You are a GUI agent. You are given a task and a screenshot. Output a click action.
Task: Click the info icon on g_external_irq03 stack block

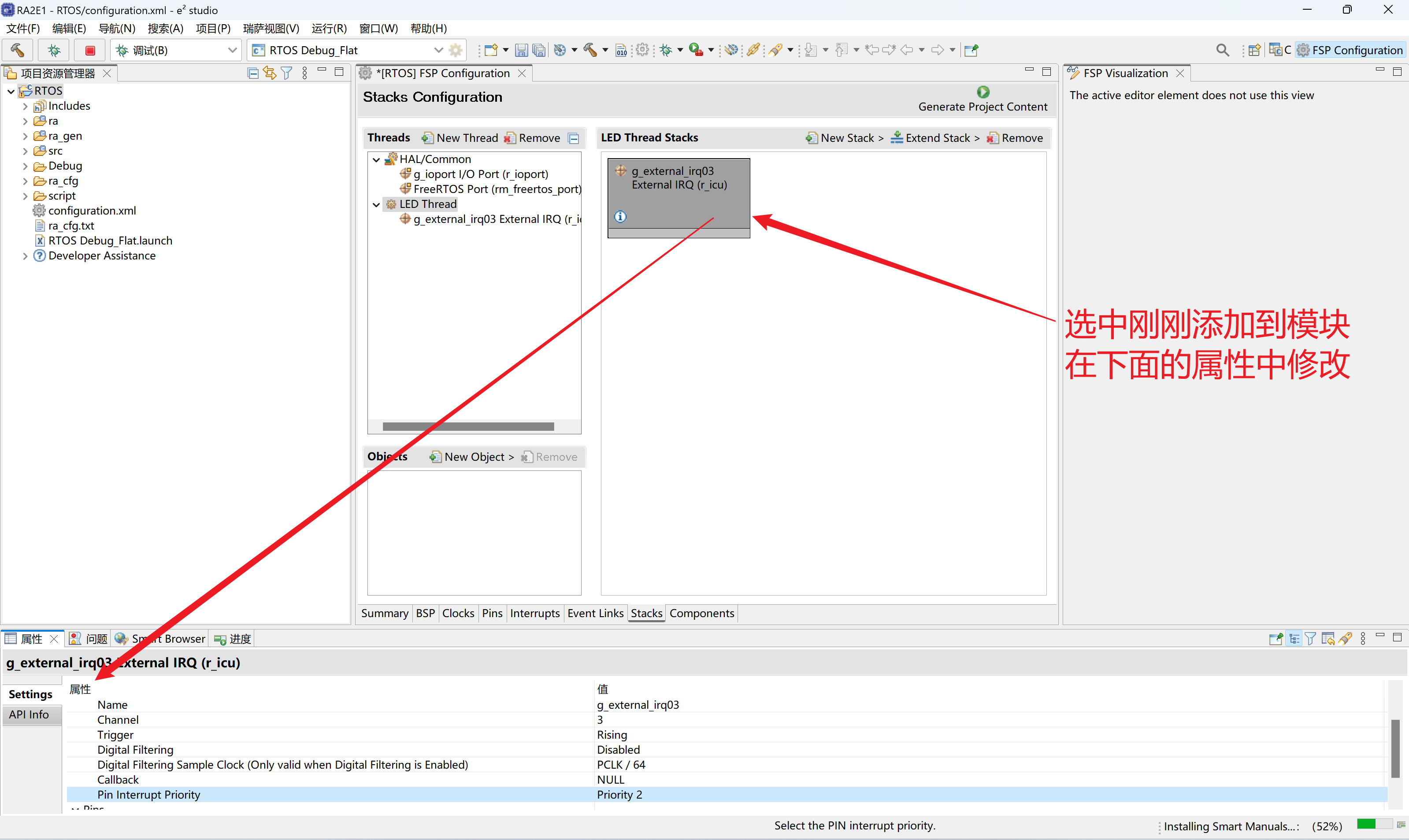[620, 217]
